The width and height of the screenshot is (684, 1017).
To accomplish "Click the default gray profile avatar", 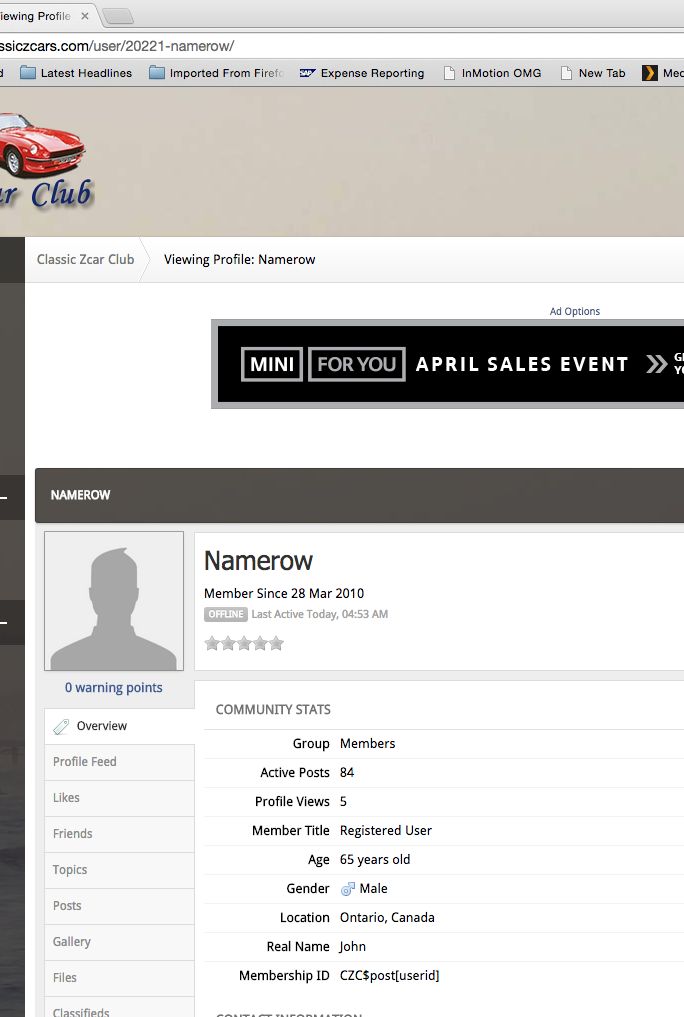I will coord(114,601).
